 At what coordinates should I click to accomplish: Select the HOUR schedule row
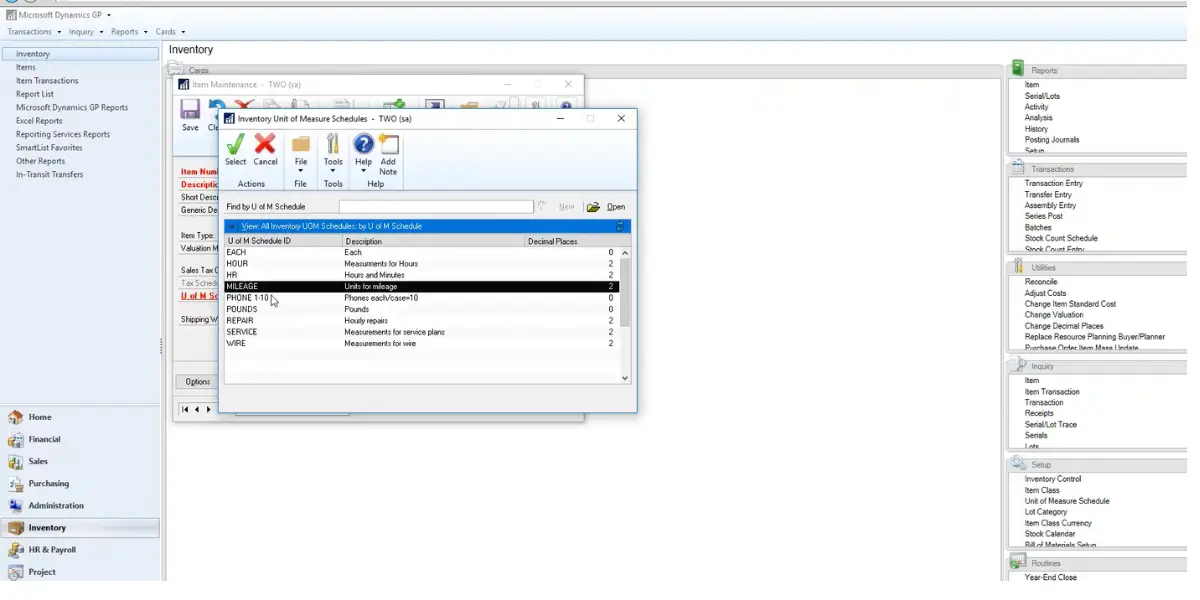422,264
